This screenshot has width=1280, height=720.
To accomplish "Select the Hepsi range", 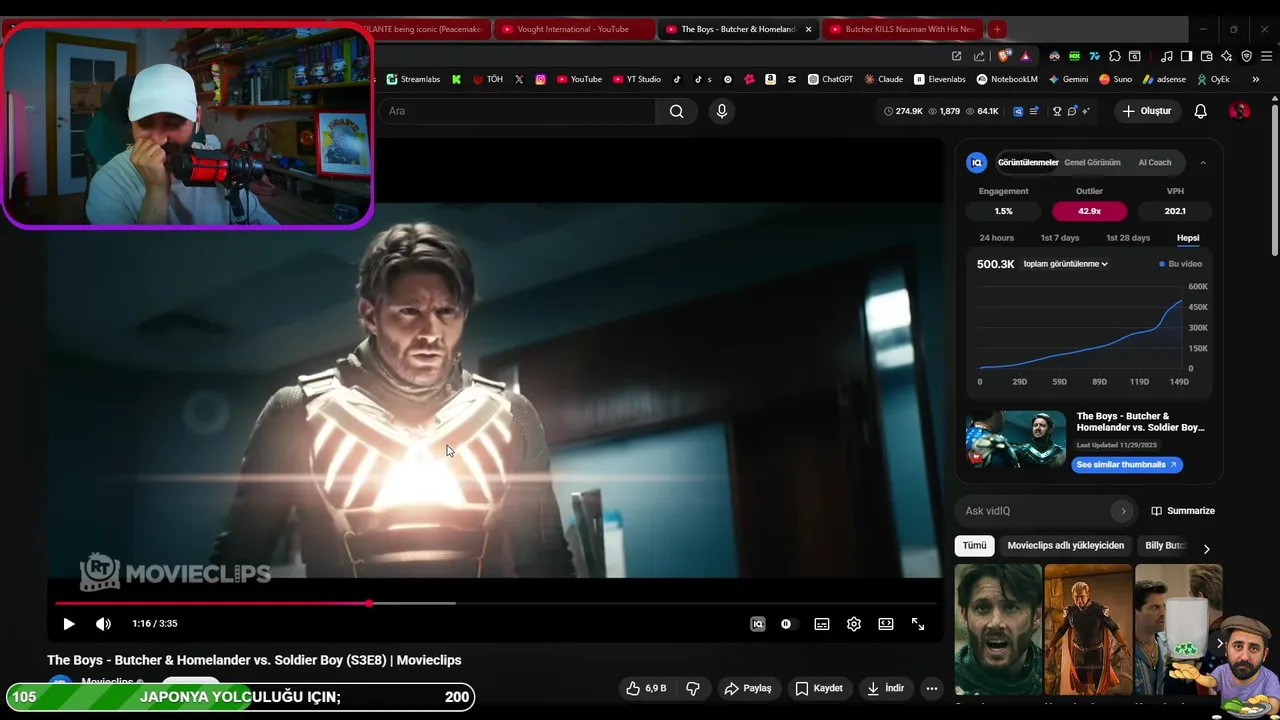I will (1188, 238).
